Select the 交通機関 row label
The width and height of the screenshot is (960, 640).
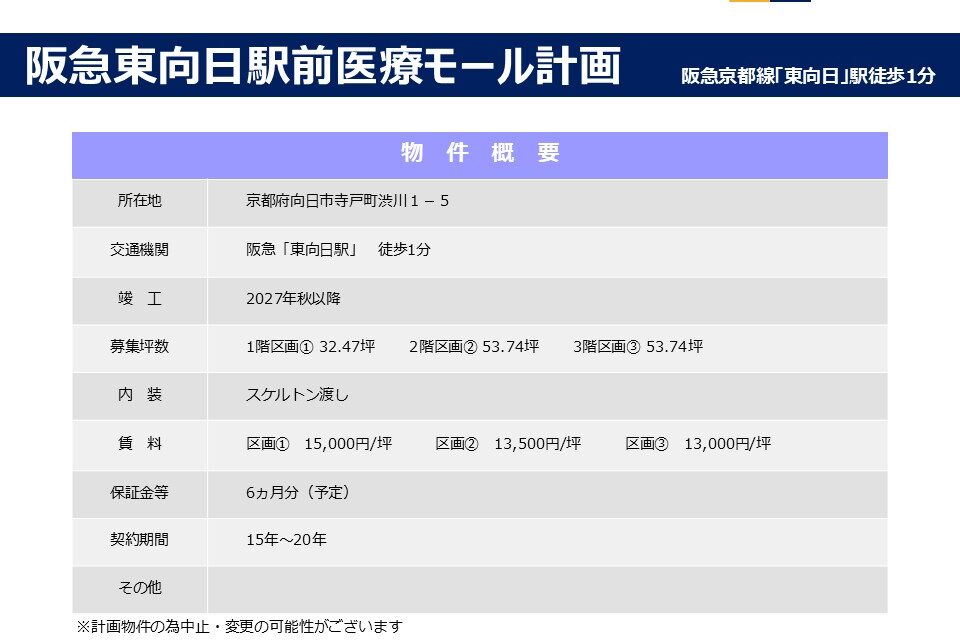click(x=140, y=250)
